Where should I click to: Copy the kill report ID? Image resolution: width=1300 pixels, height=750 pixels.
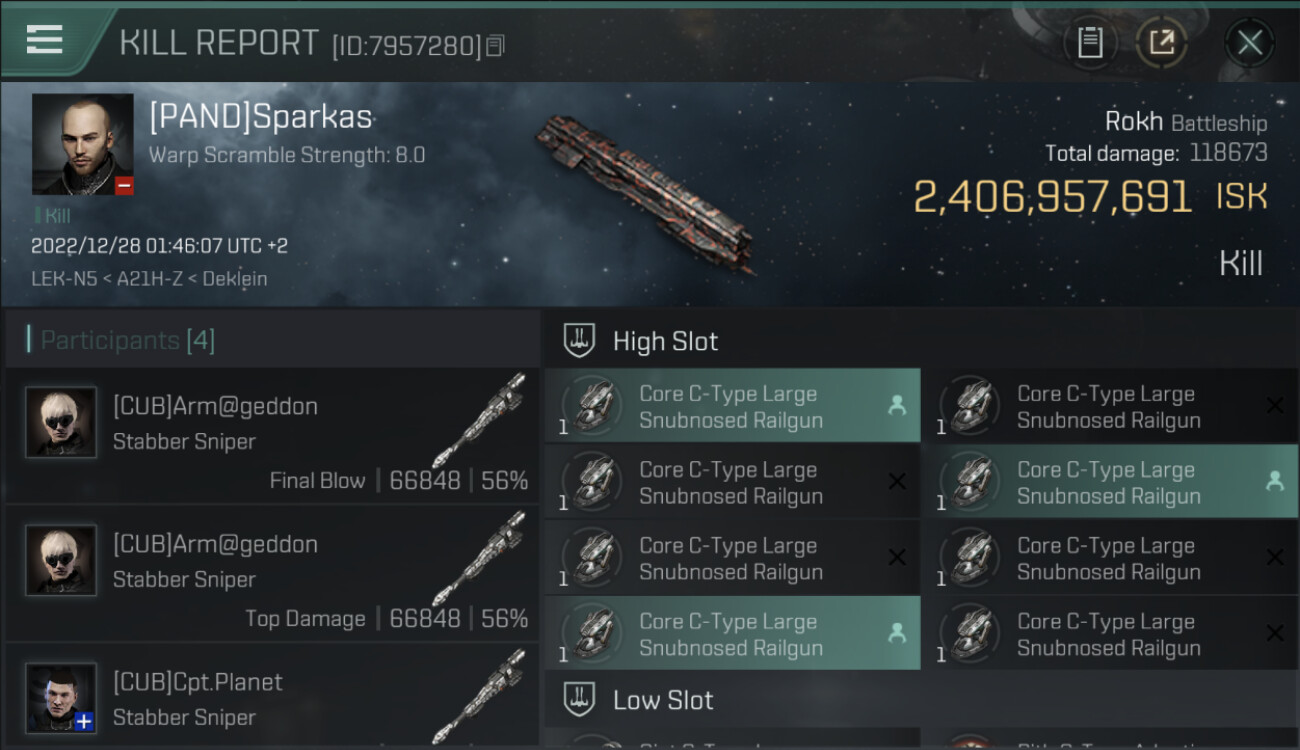click(x=496, y=45)
